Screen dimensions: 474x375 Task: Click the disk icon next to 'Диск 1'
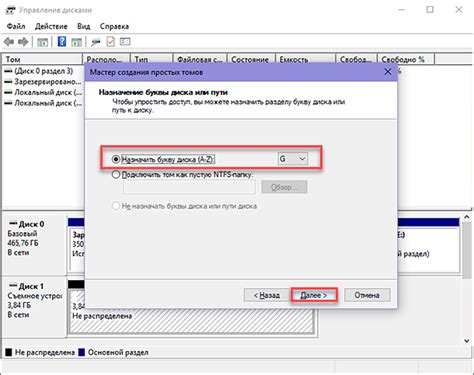13,285
